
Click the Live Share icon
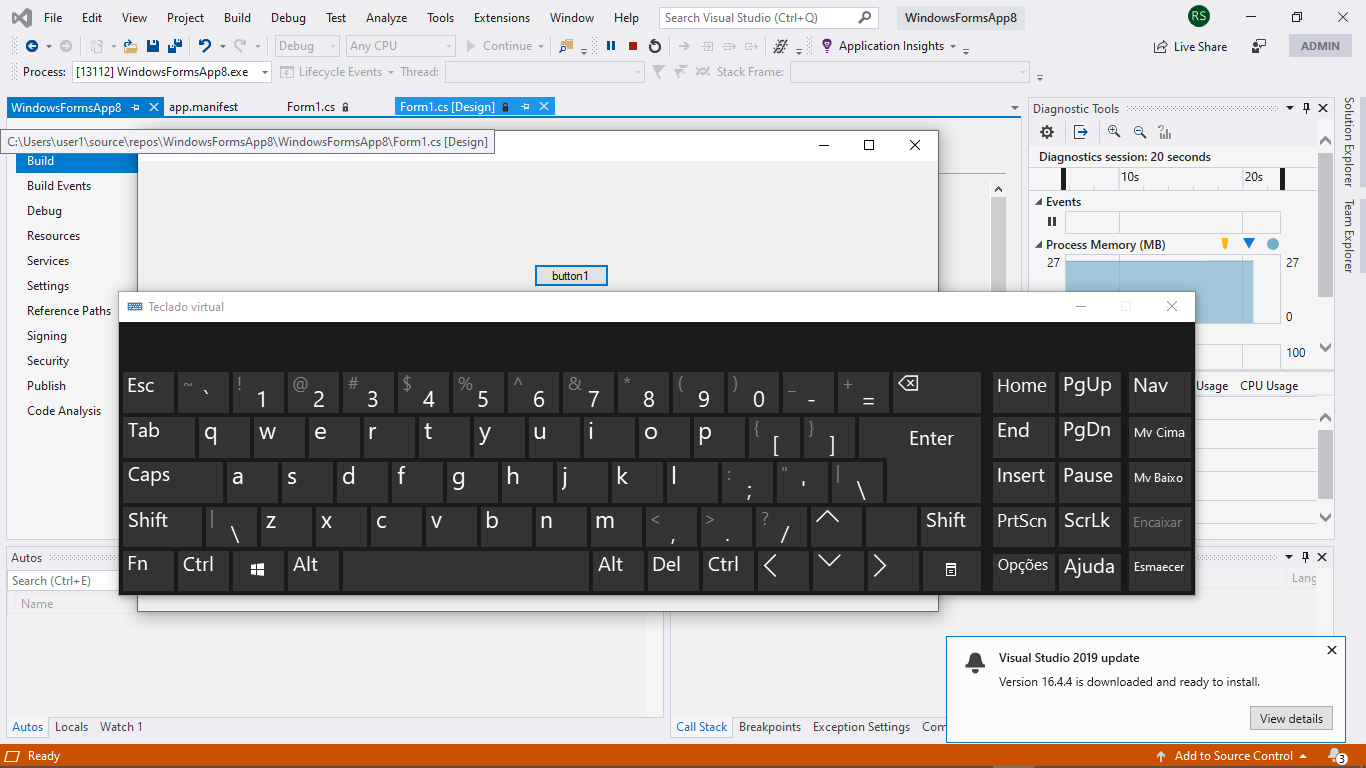[x=1161, y=47]
